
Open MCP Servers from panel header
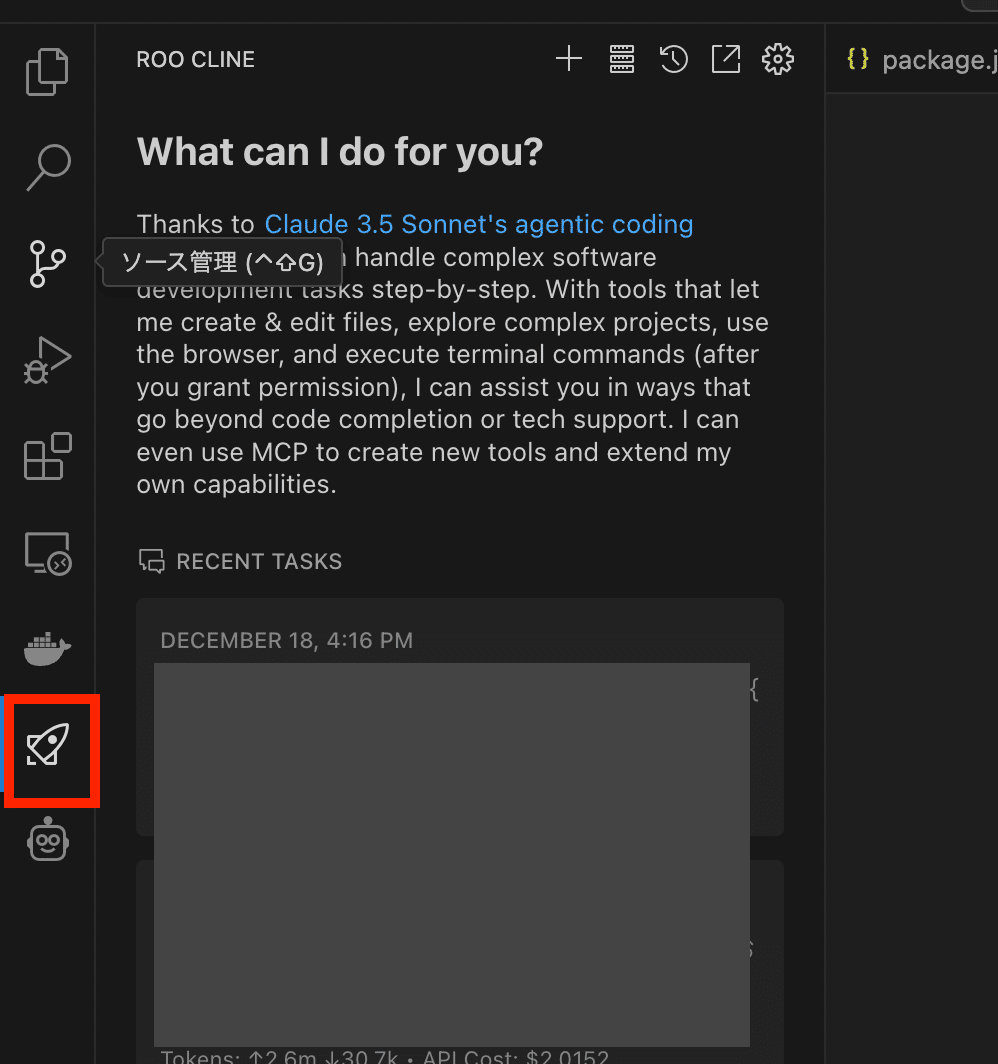coord(622,60)
